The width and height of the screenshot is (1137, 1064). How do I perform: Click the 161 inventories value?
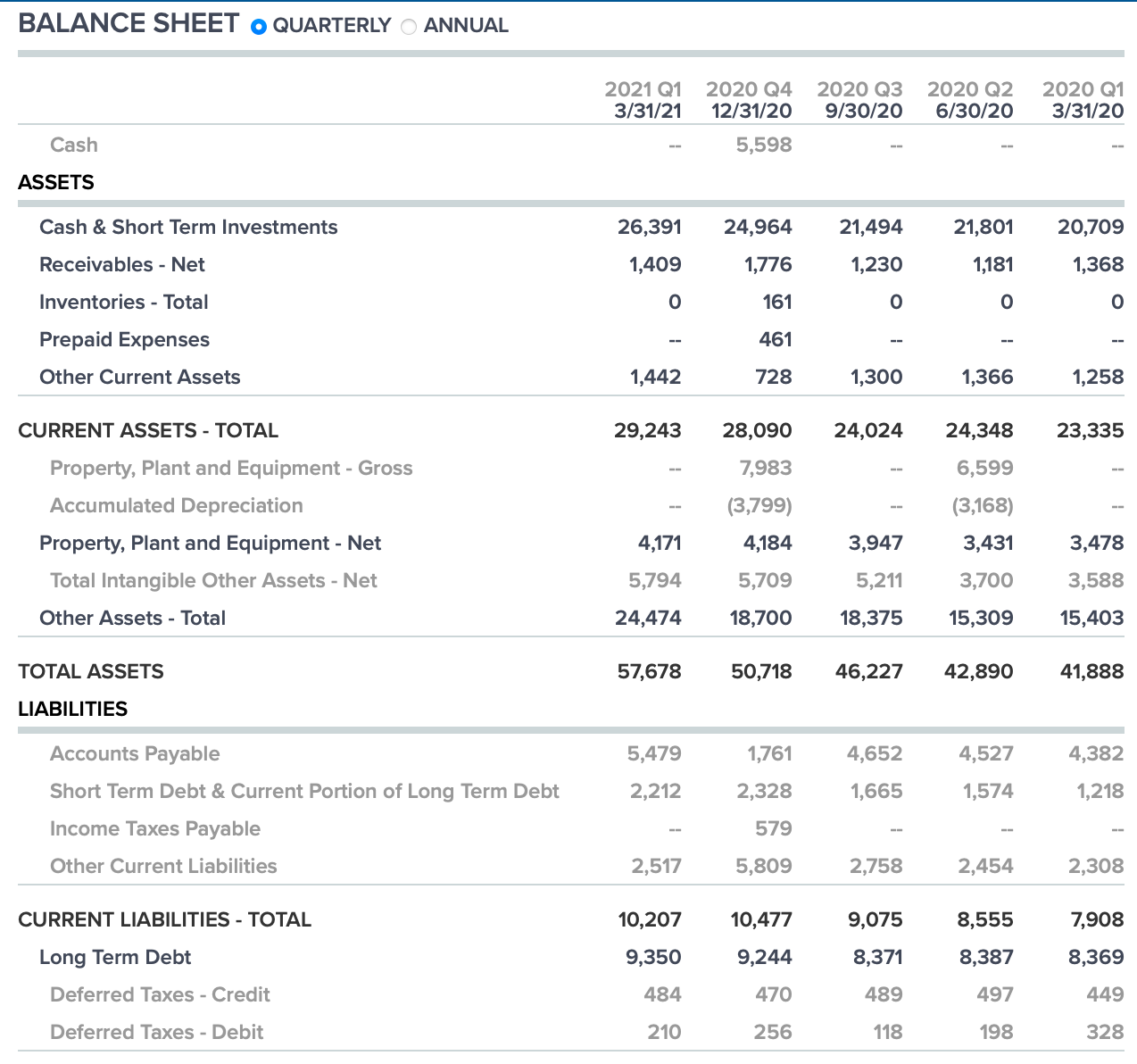click(777, 302)
